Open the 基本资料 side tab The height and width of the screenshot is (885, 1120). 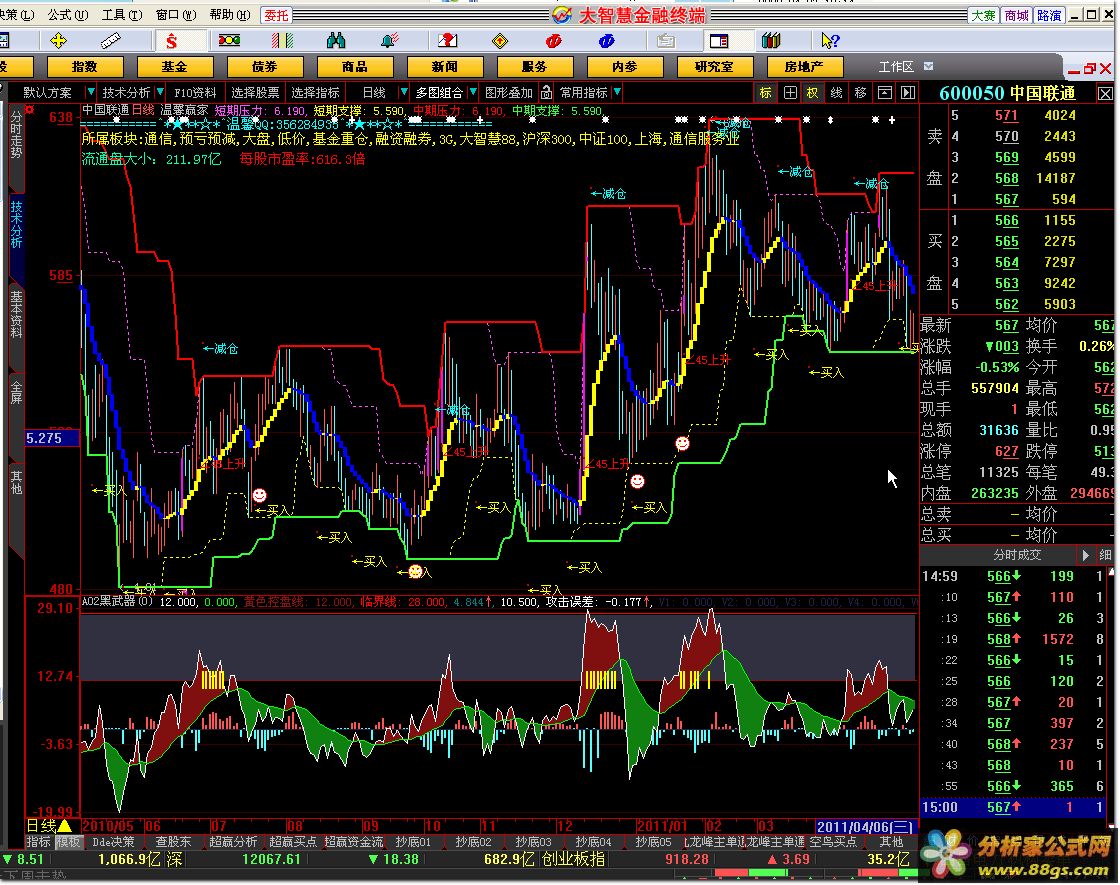(x=16, y=313)
